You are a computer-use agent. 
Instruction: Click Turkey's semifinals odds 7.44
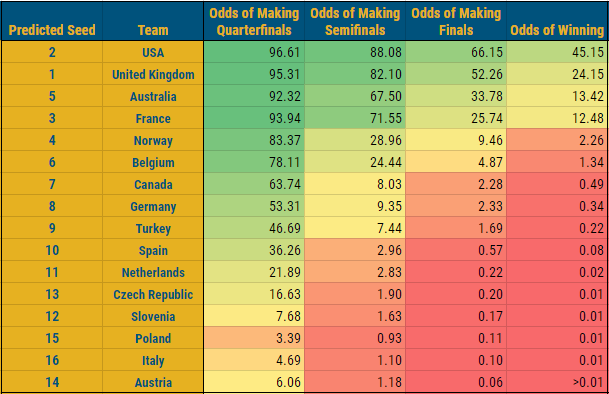coord(355,228)
